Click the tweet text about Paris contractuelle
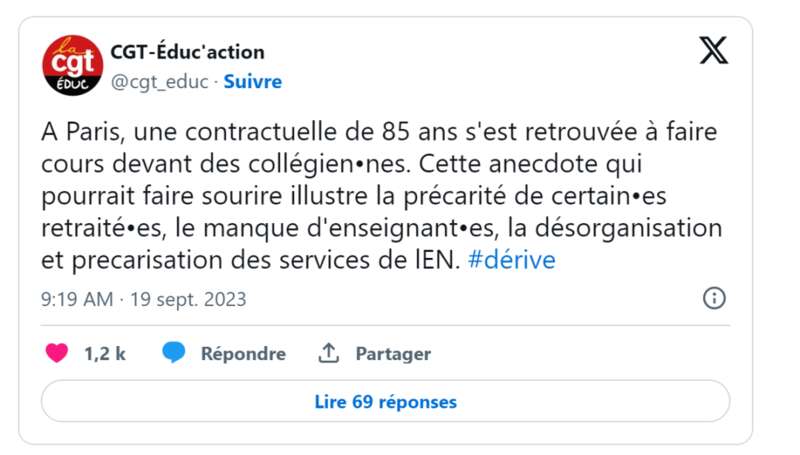Viewport: 800px width, 455px height. click(382, 196)
